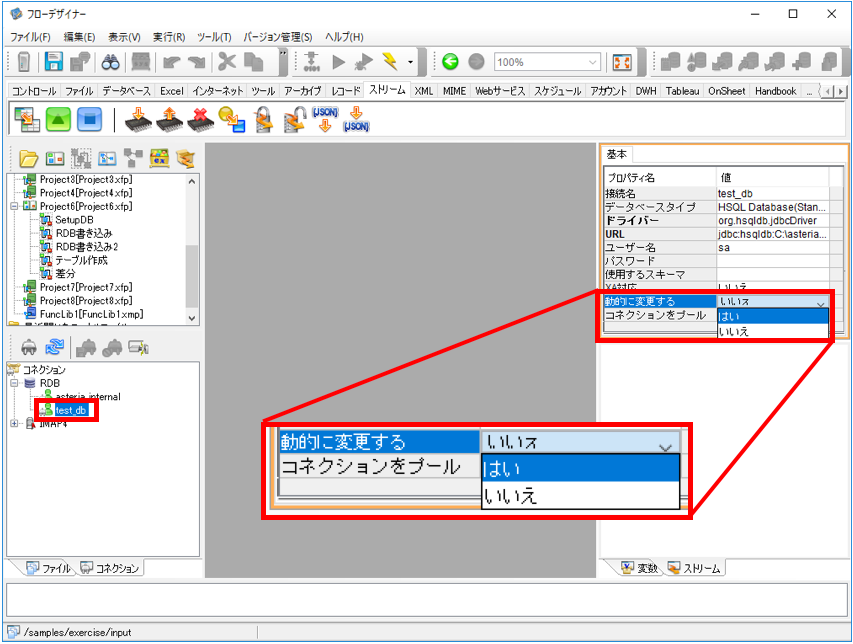Click the green StreamStart component icon
853x644 pixels.
pyautogui.click(x=58, y=119)
